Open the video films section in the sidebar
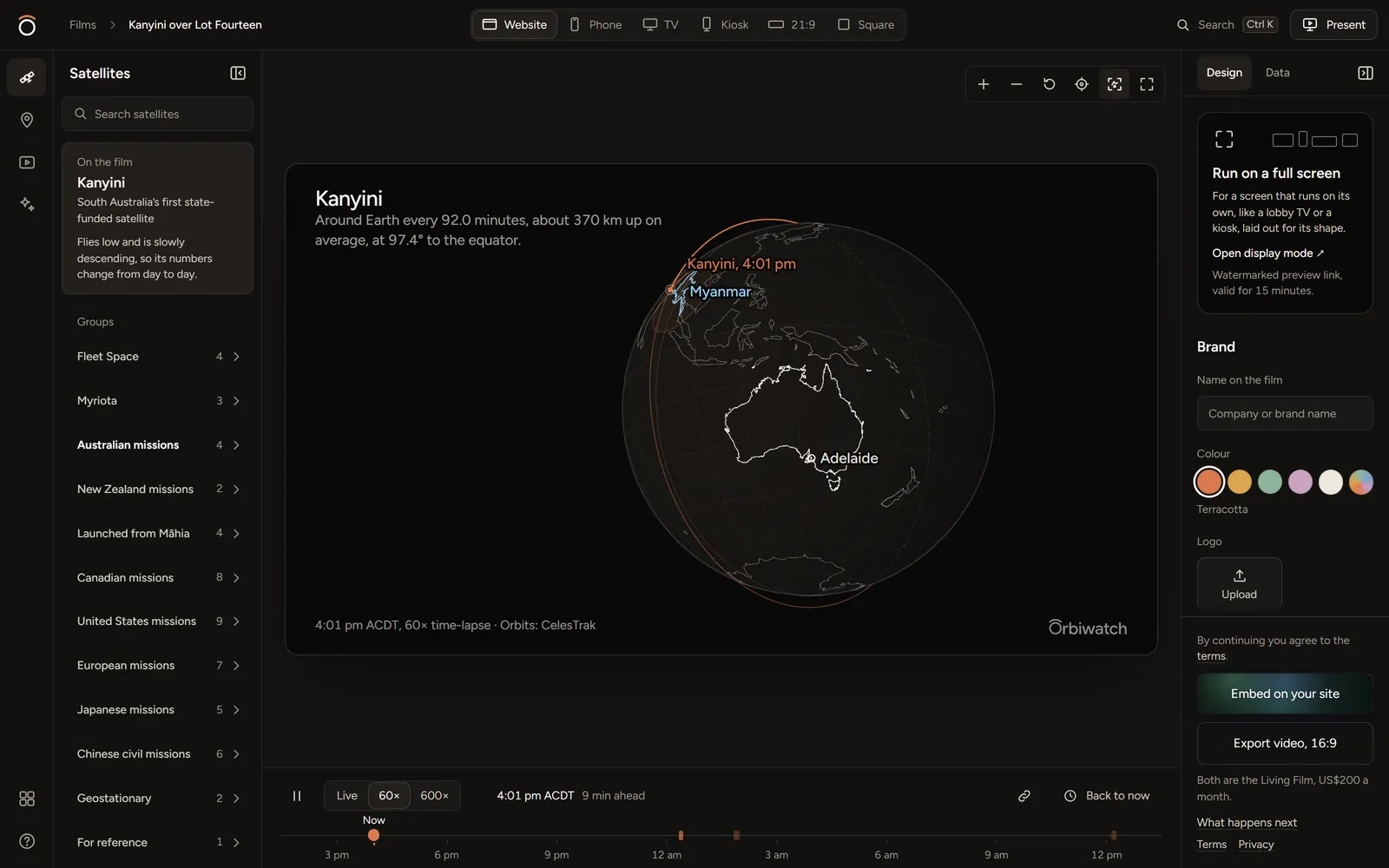 tap(27, 162)
